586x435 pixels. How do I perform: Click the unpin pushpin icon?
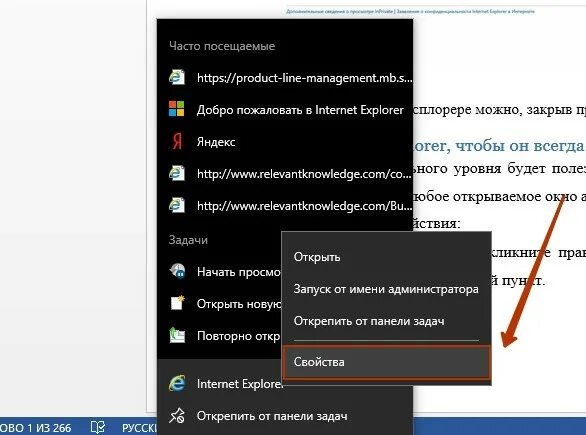(177, 416)
